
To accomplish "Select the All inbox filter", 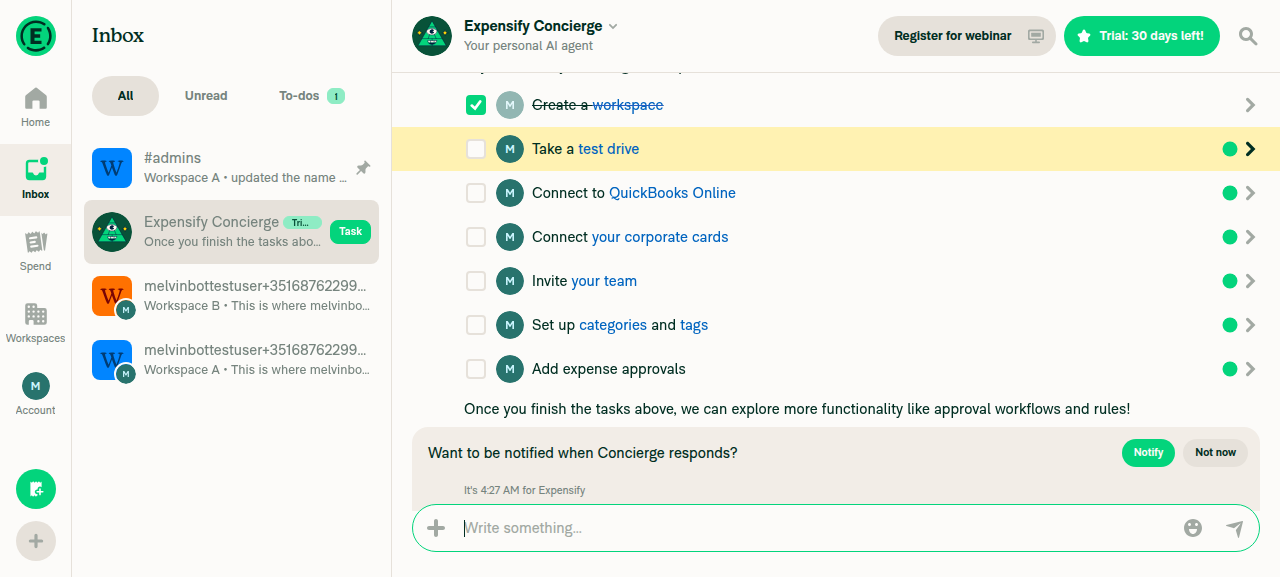I will [125, 96].
